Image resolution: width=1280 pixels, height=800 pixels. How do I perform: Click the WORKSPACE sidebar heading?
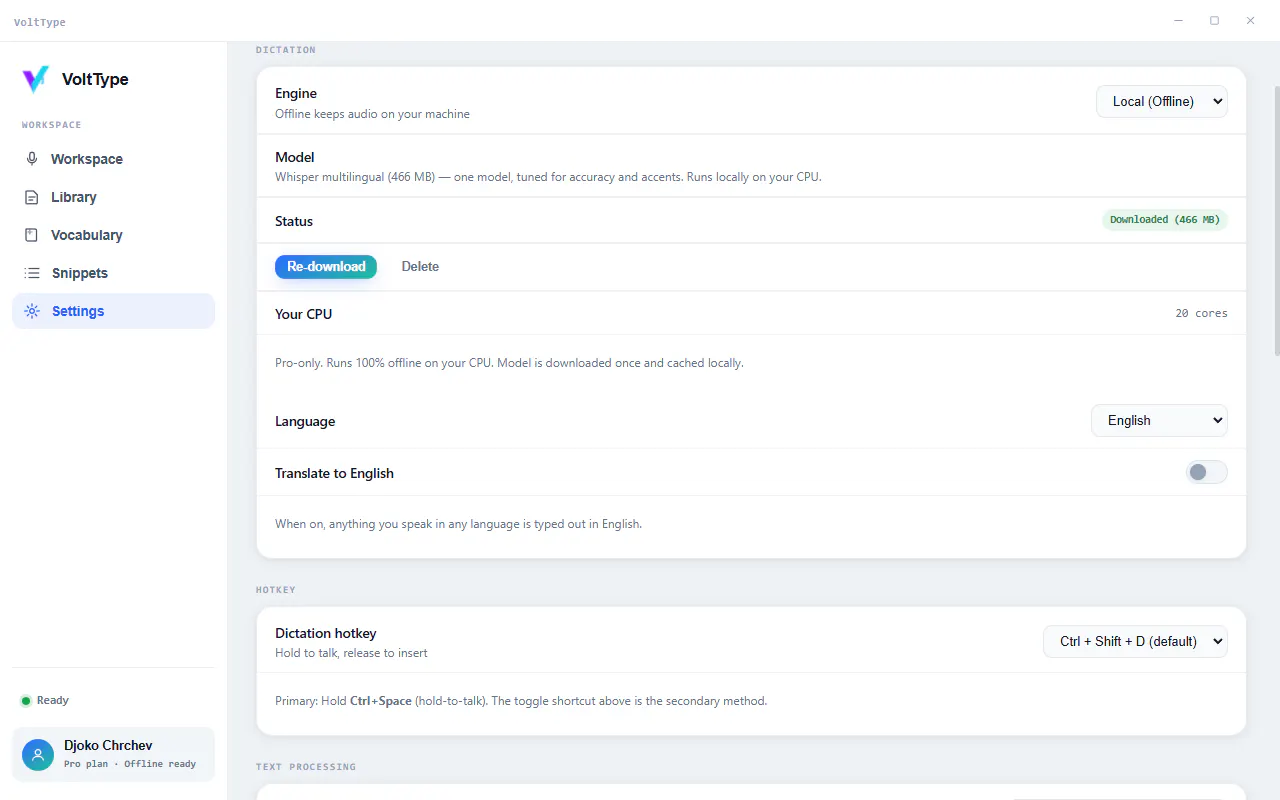(51, 125)
